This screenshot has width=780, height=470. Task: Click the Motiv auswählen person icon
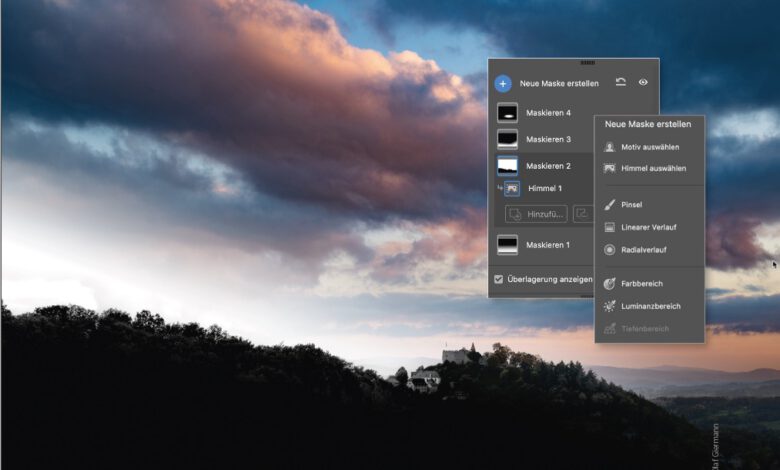point(609,147)
